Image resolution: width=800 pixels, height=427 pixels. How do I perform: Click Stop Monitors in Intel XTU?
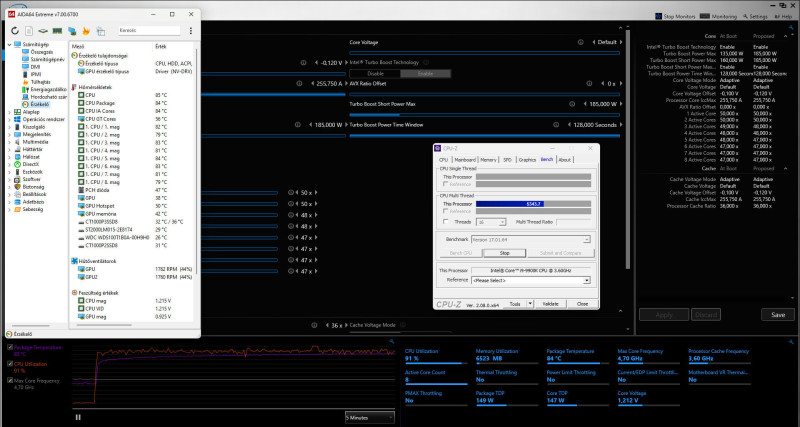pos(675,16)
